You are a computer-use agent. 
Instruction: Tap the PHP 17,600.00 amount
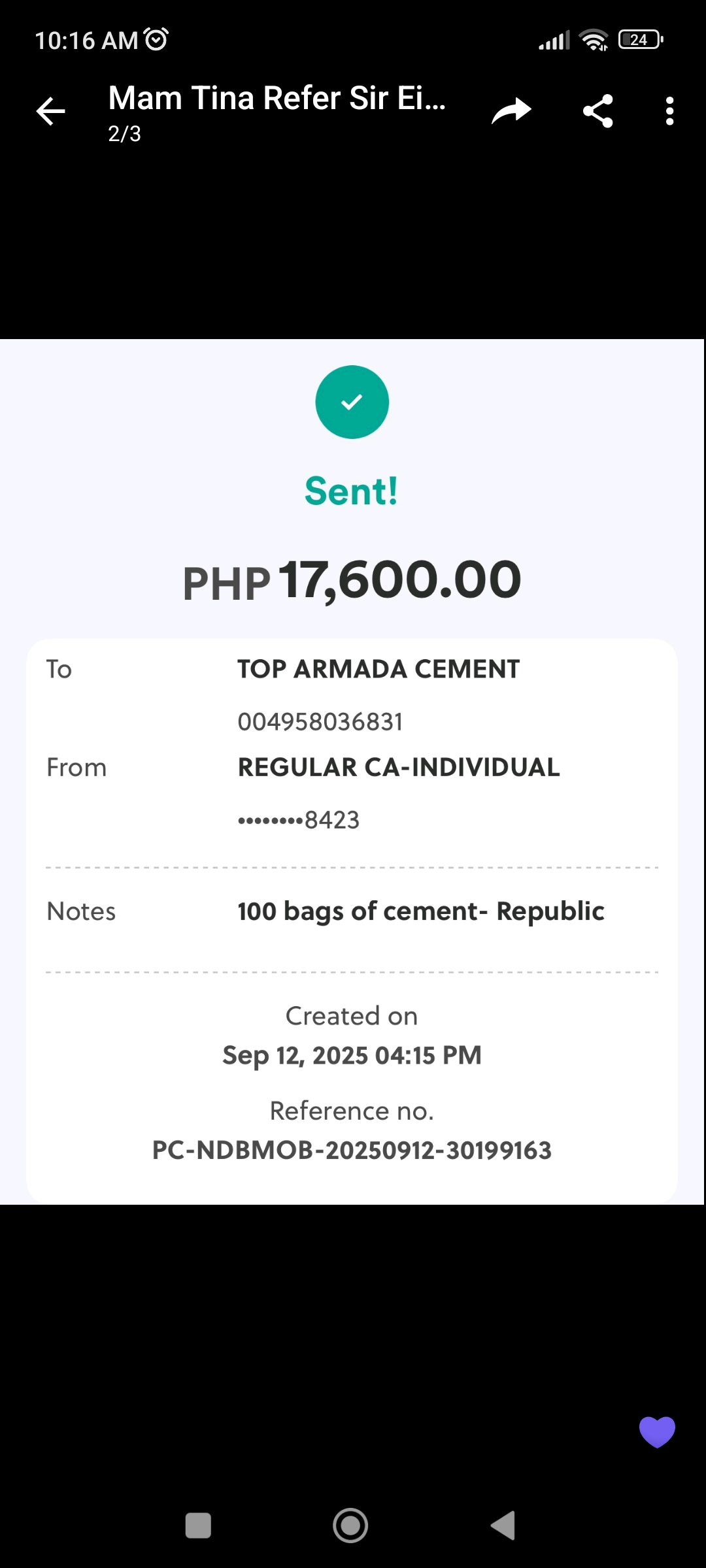[352, 580]
